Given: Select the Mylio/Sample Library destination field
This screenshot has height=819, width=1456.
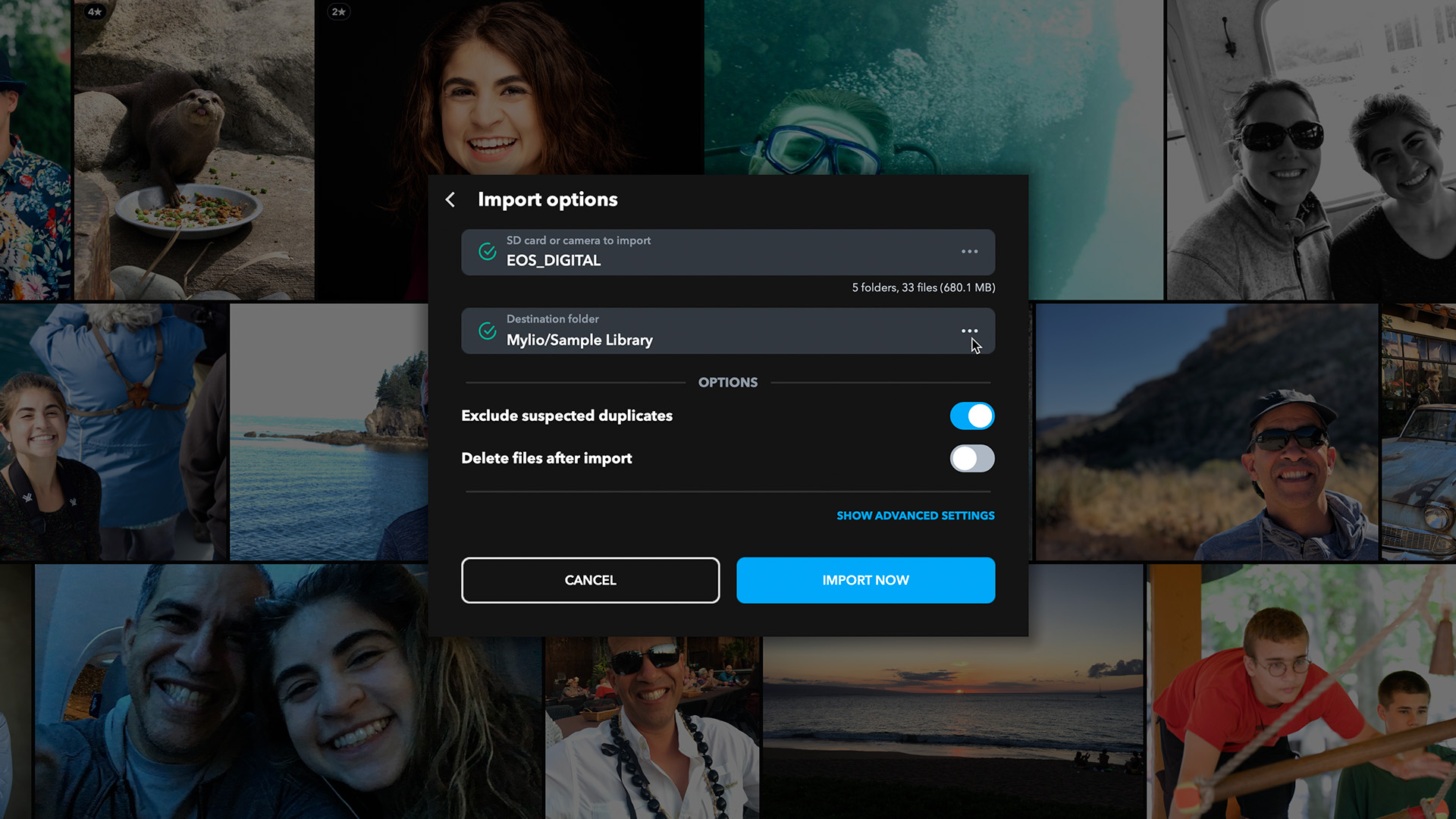Looking at the screenshot, I should point(728,331).
